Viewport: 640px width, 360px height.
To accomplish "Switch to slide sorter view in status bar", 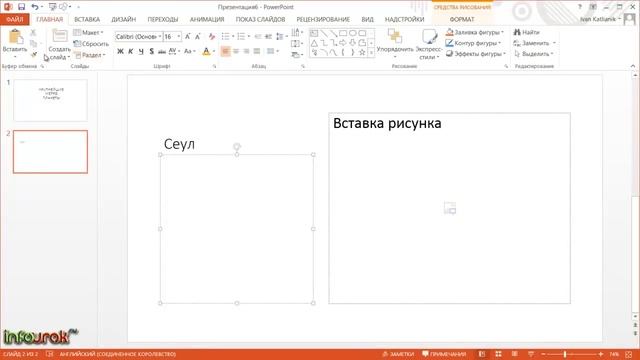I will click(498, 354).
